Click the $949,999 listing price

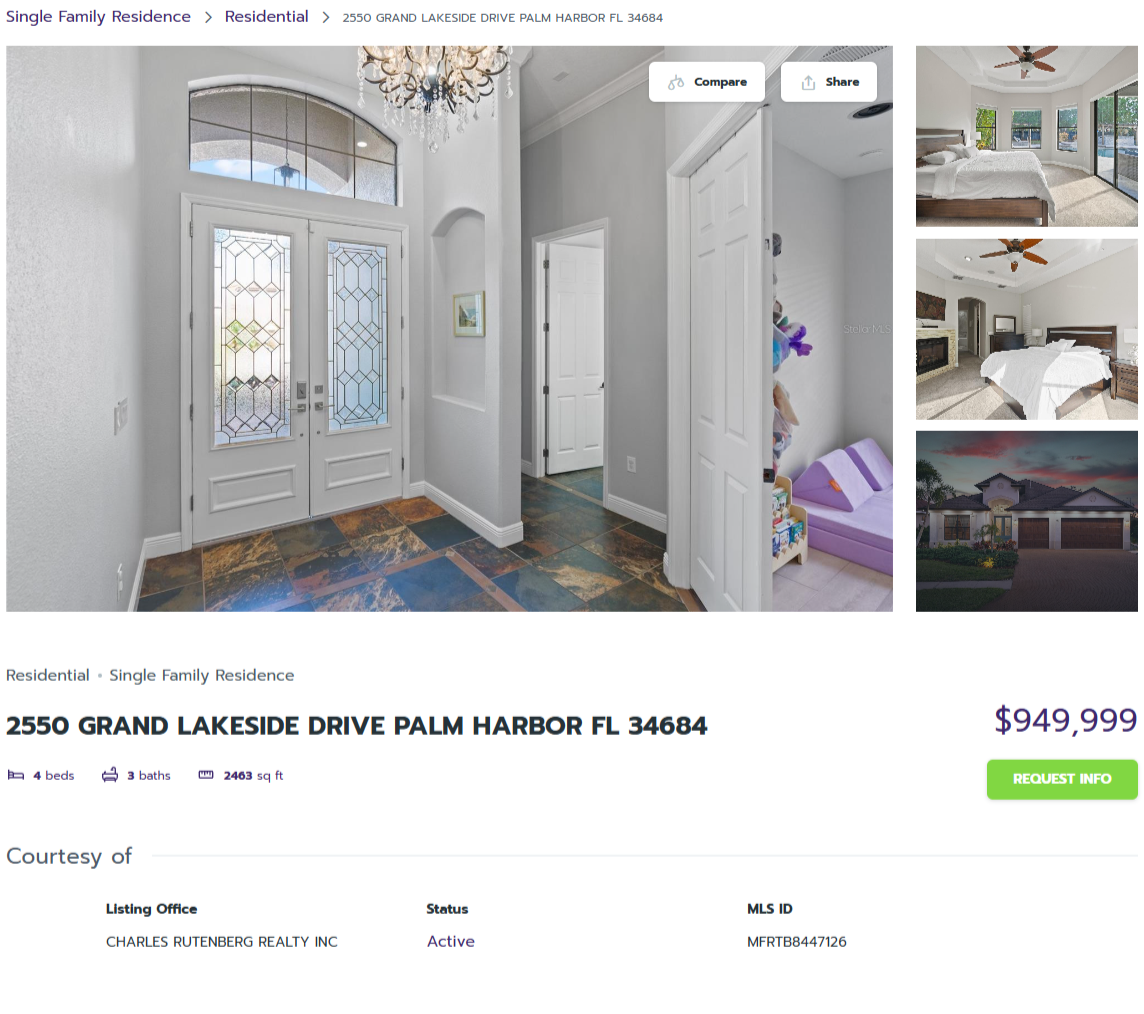(x=1065, y=720)
